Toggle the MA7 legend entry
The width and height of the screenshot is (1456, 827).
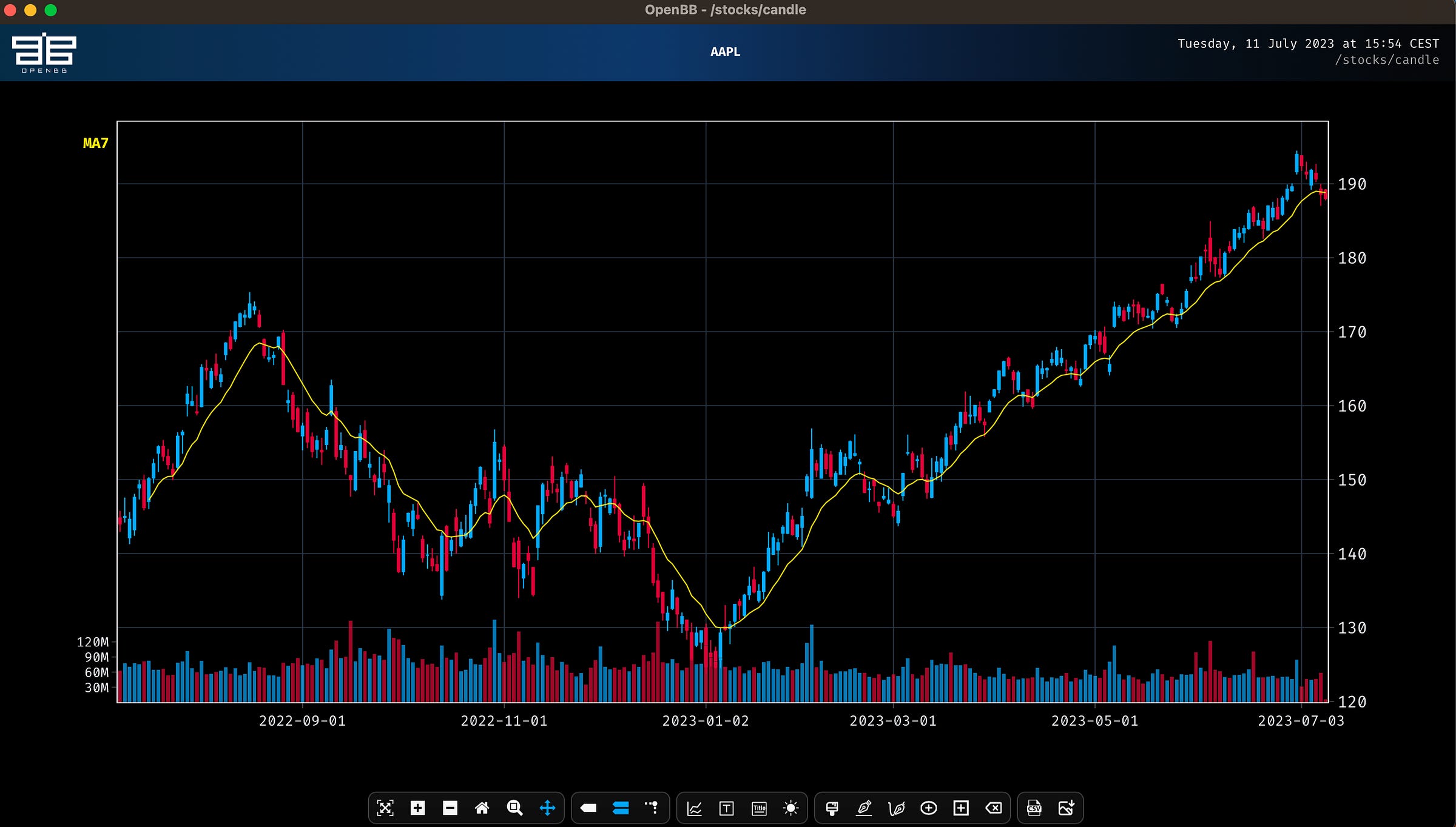click(95, 144)
